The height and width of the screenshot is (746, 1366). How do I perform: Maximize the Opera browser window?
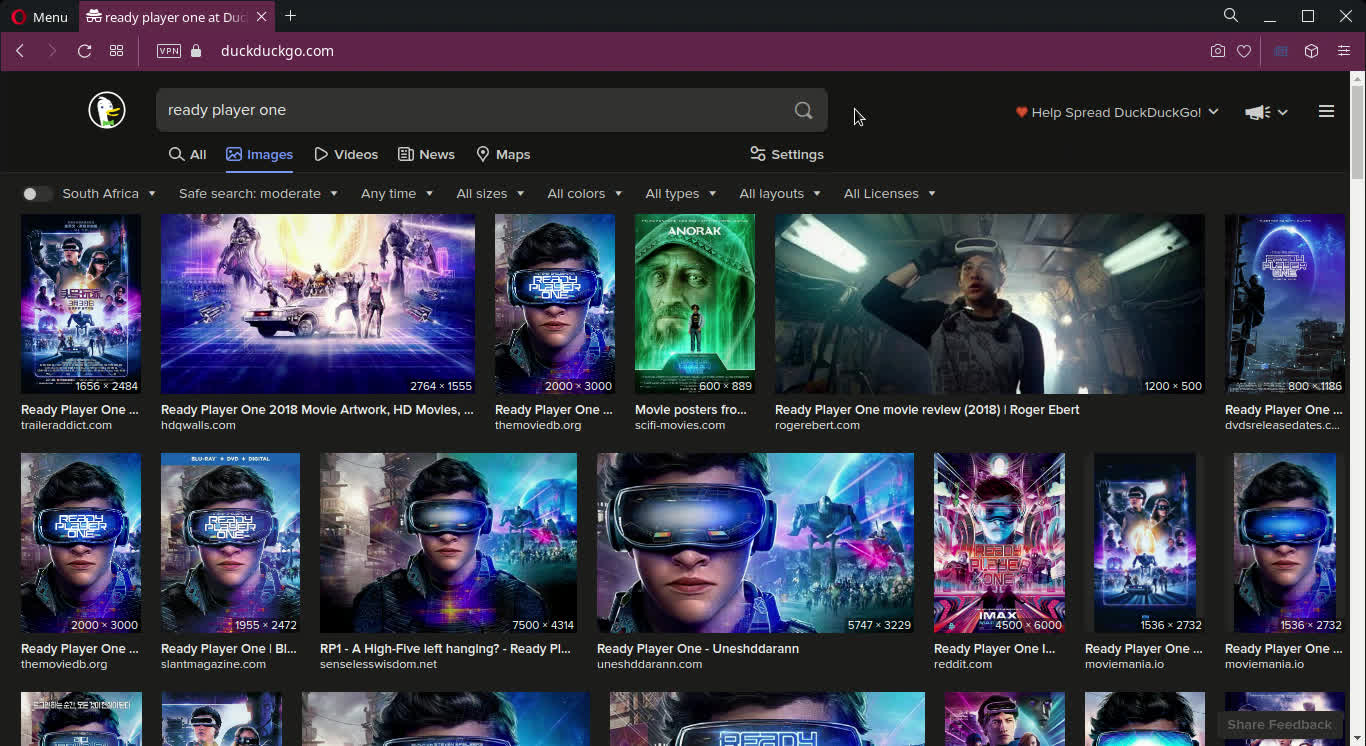pos(1308,16)
